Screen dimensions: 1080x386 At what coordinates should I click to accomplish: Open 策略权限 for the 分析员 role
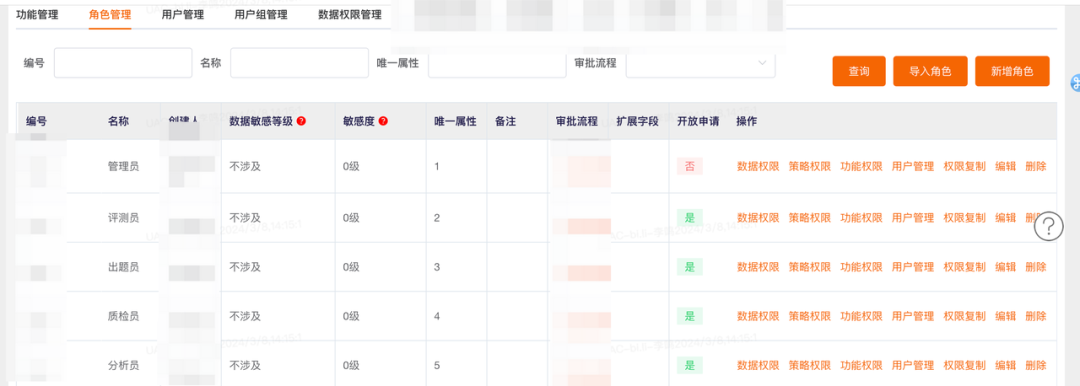[810, 365]
